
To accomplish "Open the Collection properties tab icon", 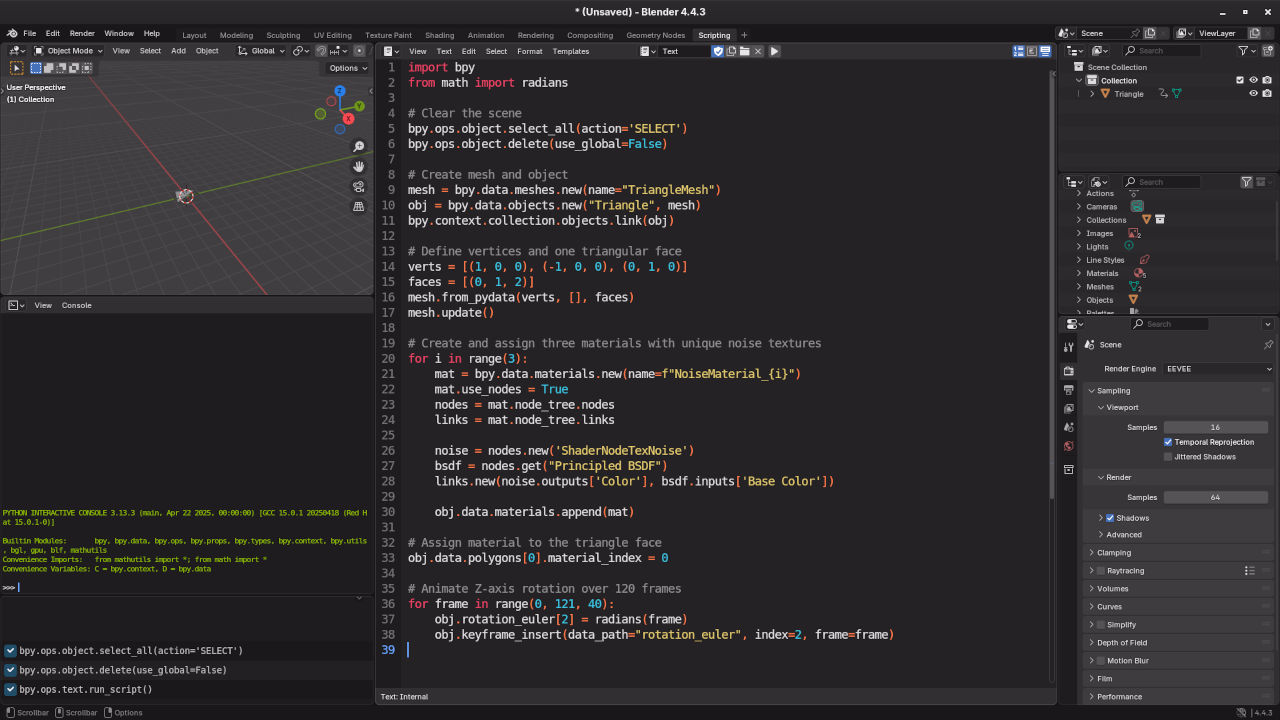I will pyautogui.click(x=1069, y=469).
